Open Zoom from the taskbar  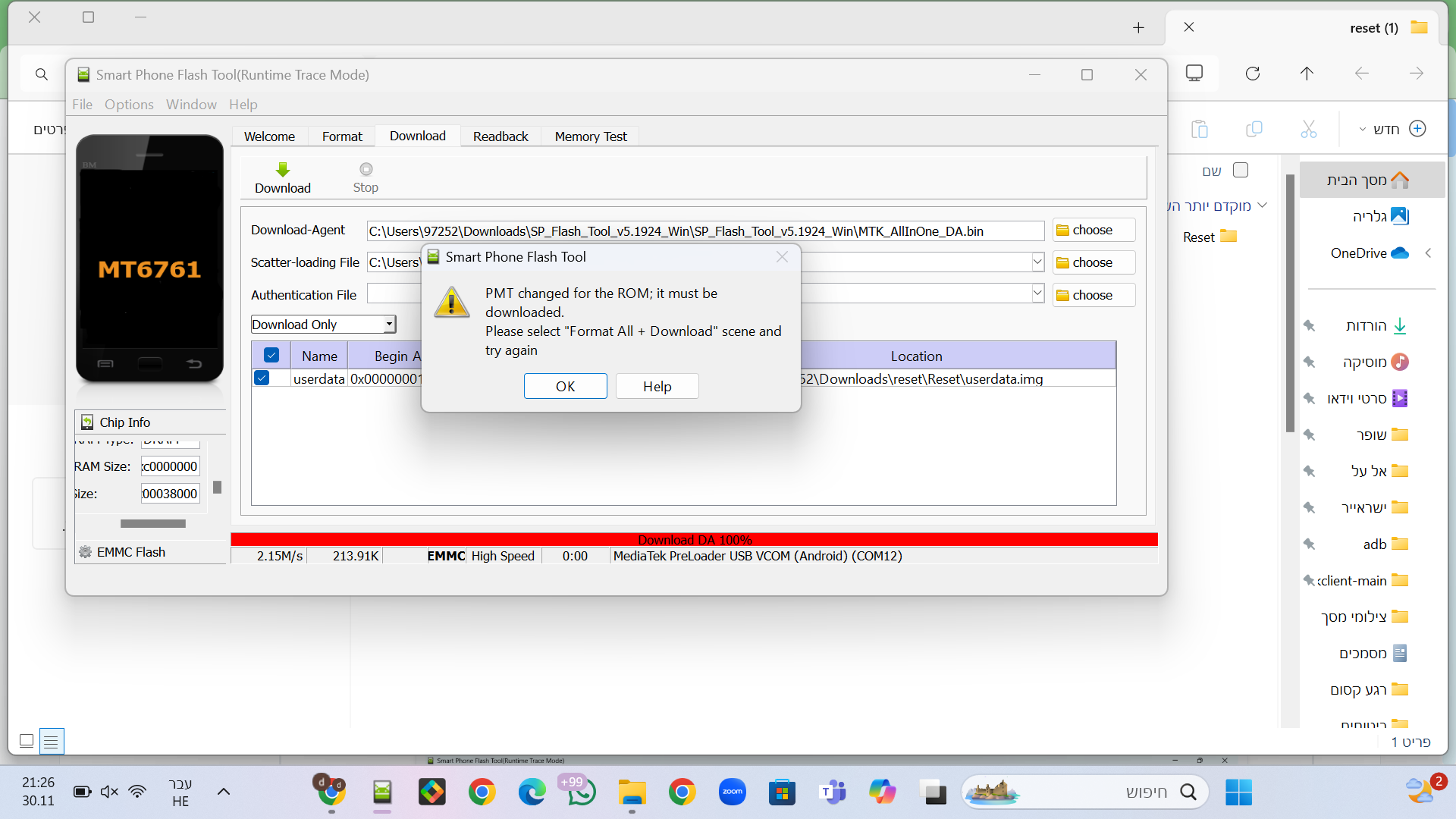click(732, 792)
